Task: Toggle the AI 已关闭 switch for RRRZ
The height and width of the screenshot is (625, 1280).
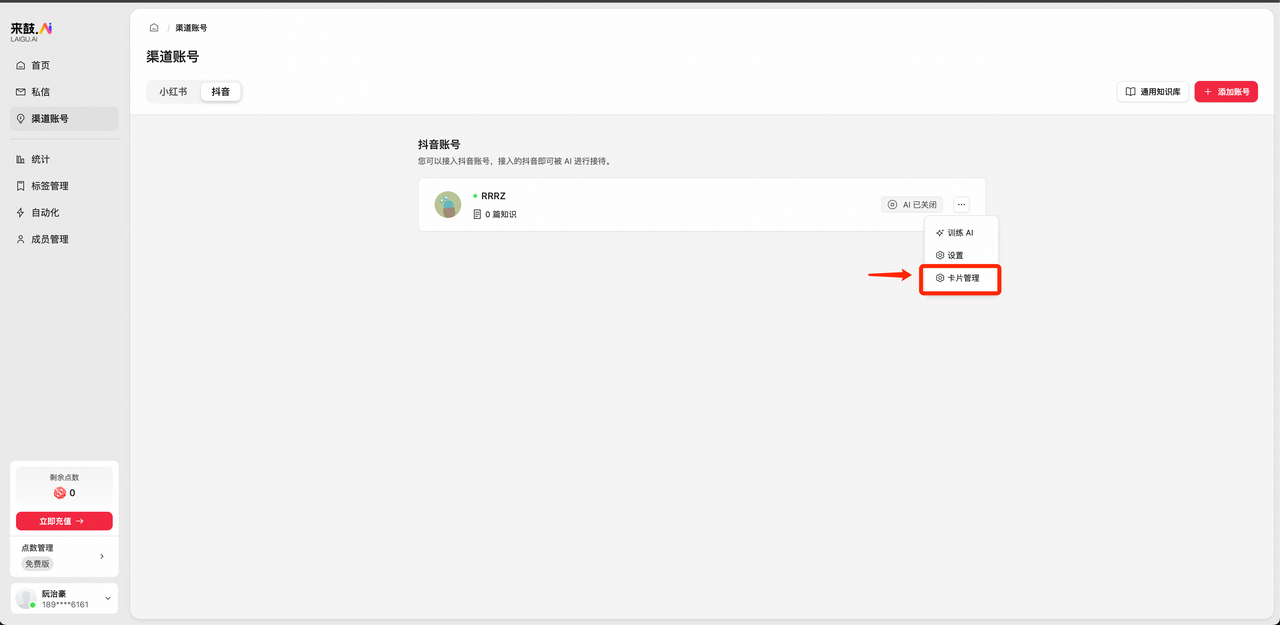Action: point(913,204)
